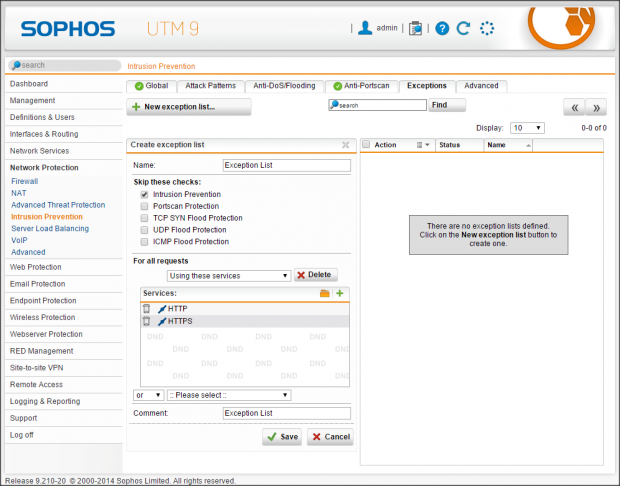Click New exception list button
The height and width of the screenshot is (486, 620).
189,107
